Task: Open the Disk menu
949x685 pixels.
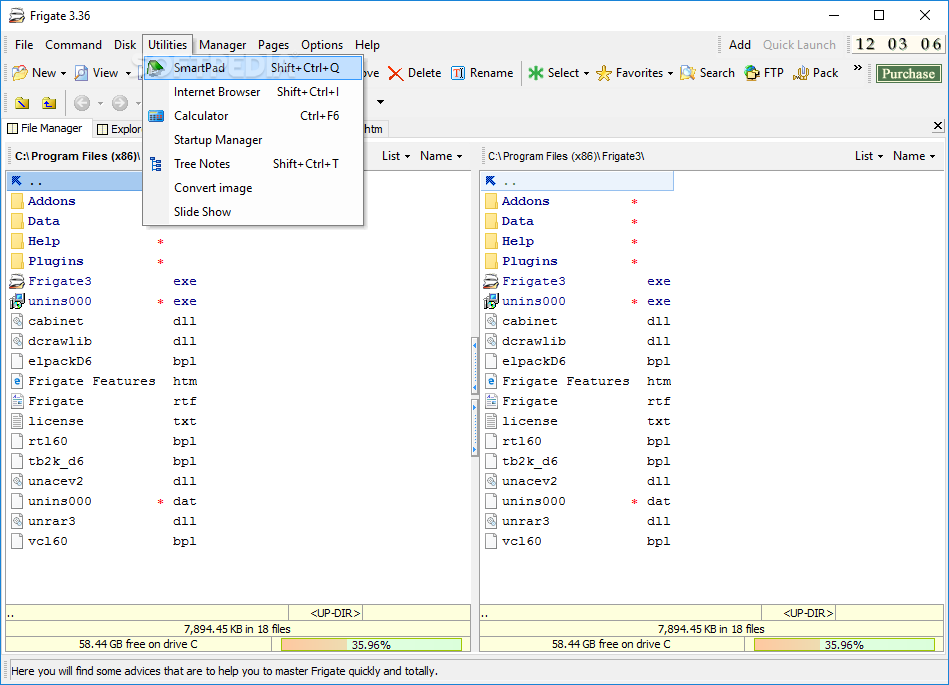Action: click(125, 45)
